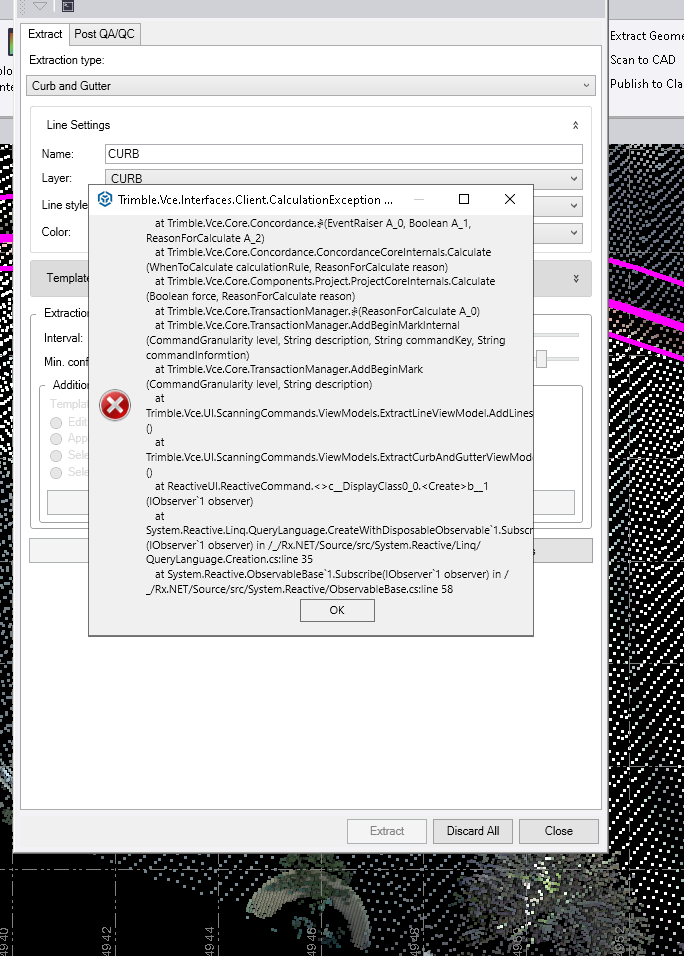Open the Layer CURB dropdown
Image resolution: width=684 pixels, height=956 pixels.
pos(344,179)
